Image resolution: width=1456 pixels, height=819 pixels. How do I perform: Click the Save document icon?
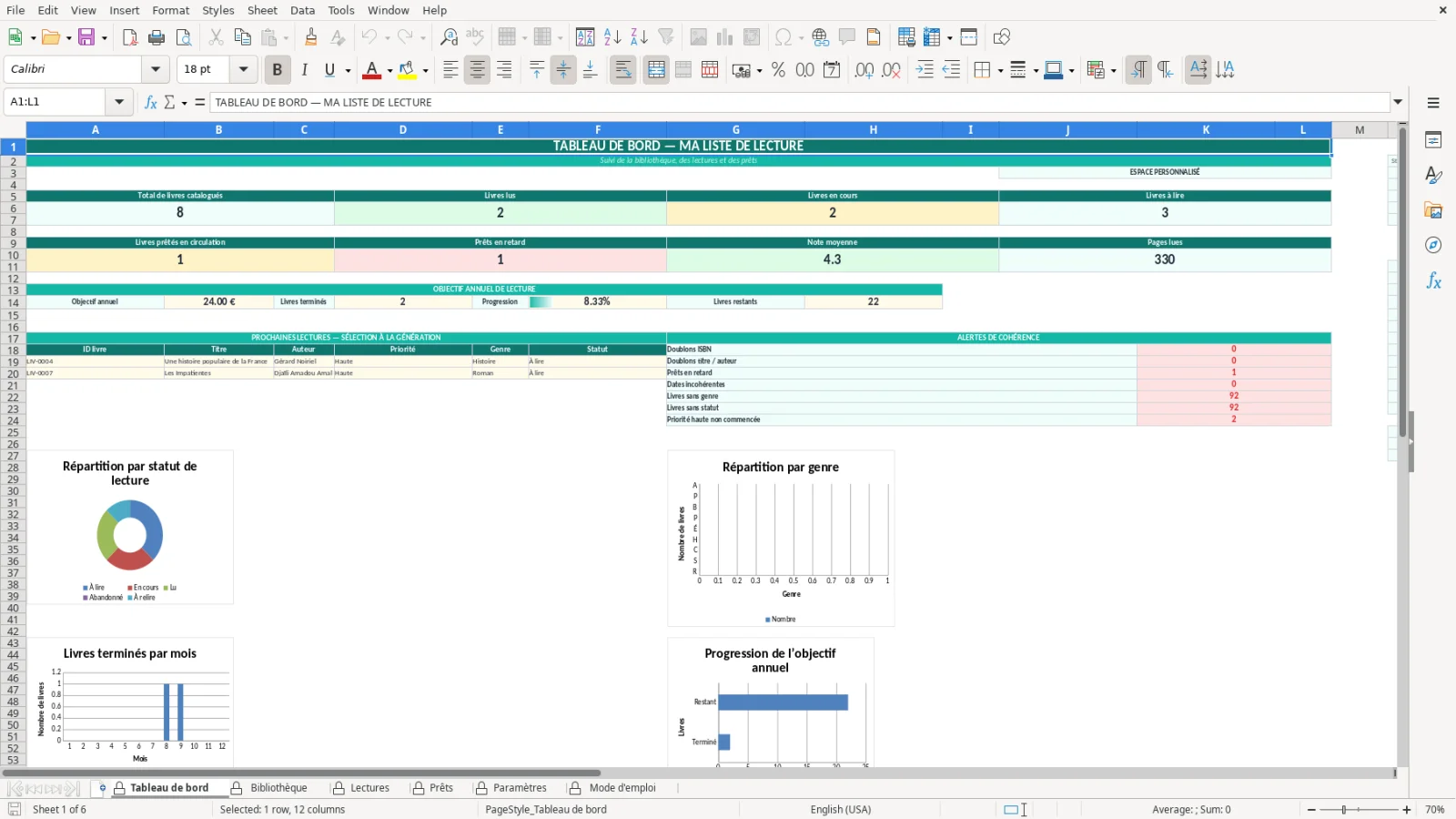coord(86,37)
